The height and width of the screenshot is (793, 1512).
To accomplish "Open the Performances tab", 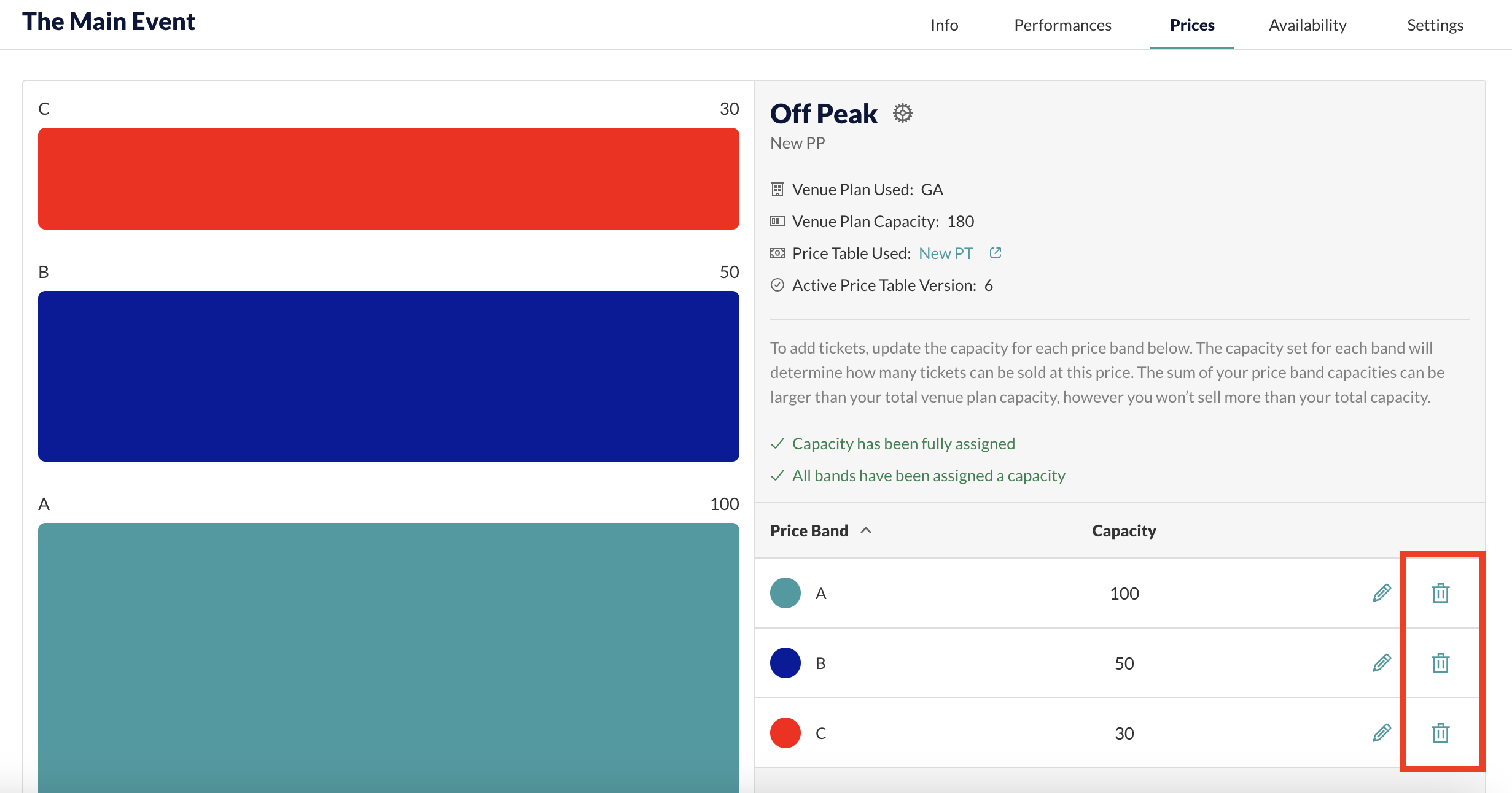I will 1062,25.
